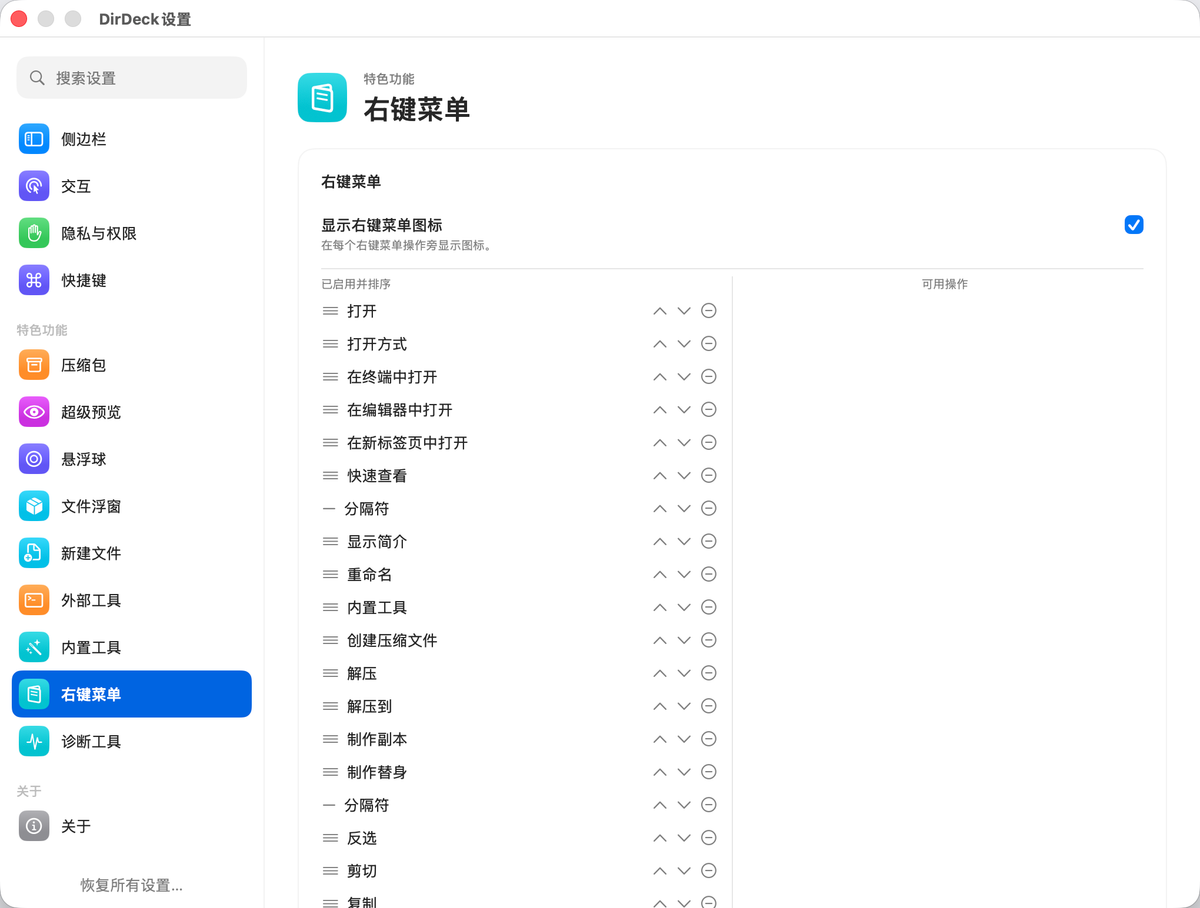Move 在编辑器中打开 up with chevron

(659, 410)
